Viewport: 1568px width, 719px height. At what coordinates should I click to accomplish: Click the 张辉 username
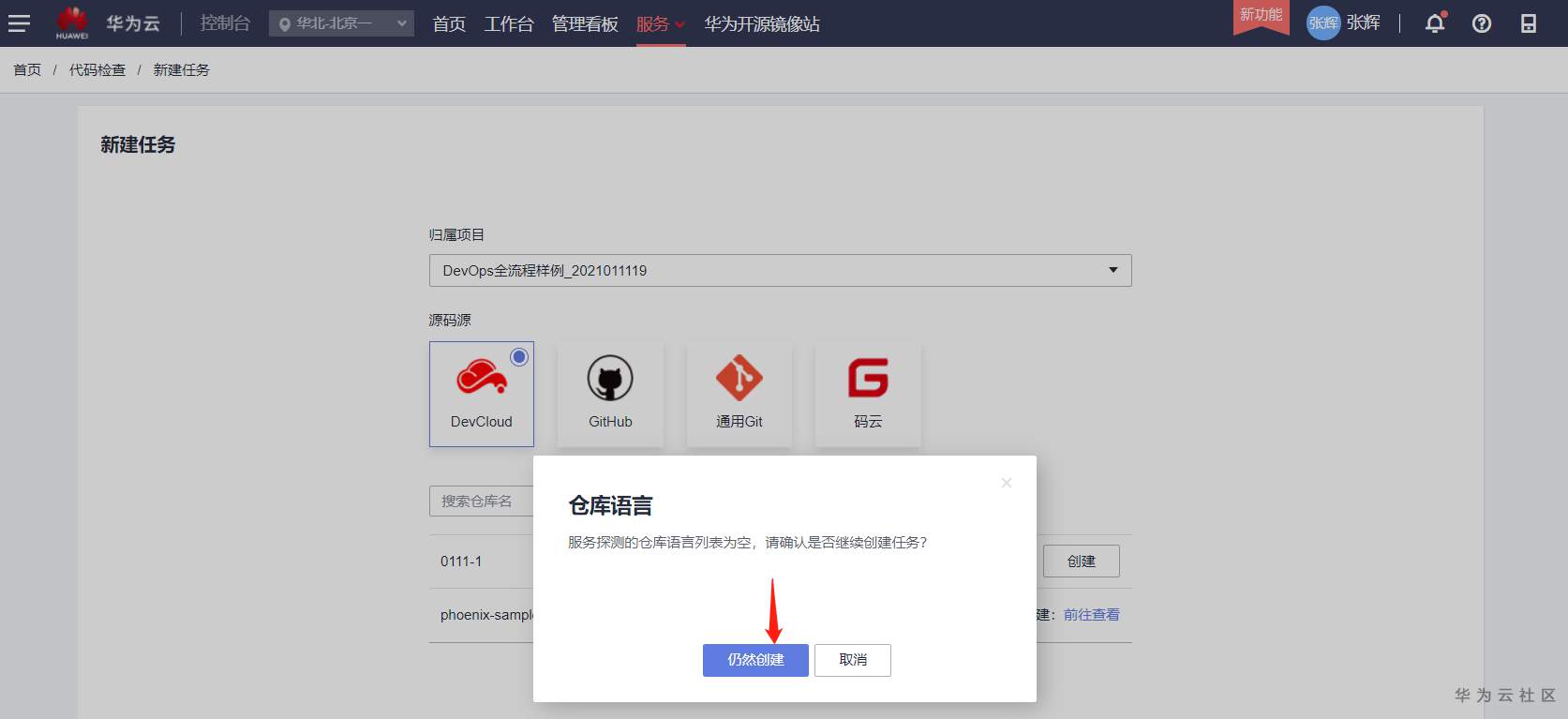[x=1364, y=23]
